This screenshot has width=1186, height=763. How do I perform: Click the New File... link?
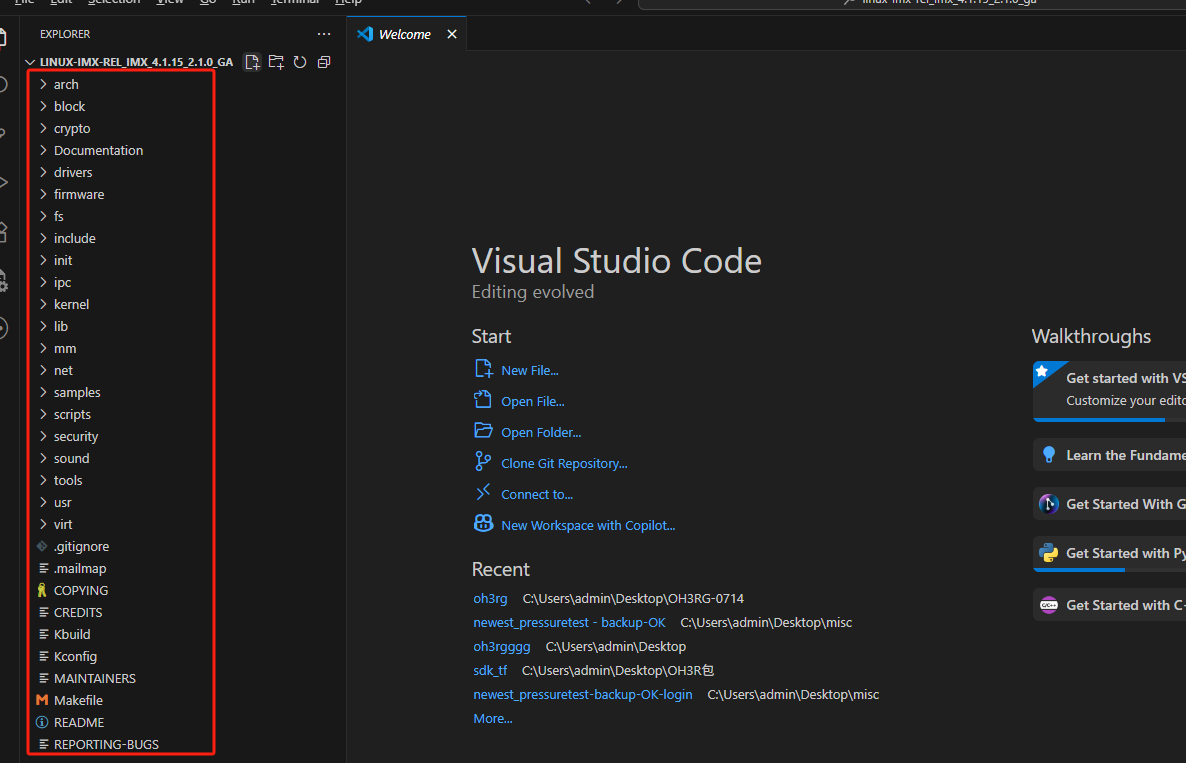(529, 371)
